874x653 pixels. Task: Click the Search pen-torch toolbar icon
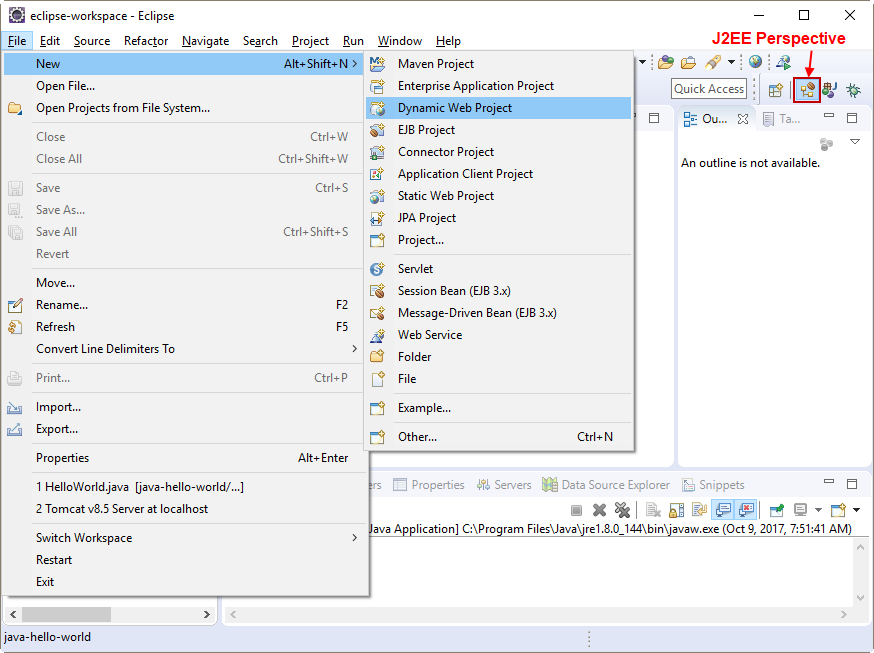713,62
